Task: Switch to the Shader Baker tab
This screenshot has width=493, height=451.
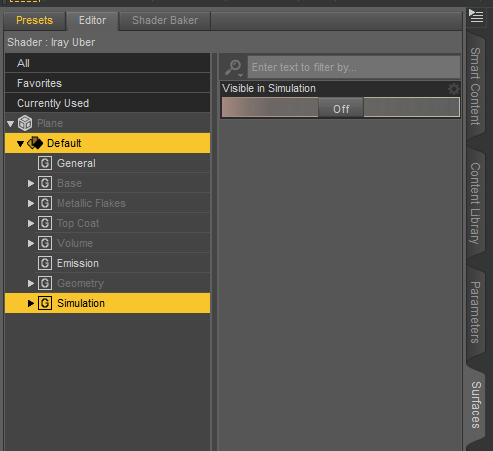Action: click(165, 20)
